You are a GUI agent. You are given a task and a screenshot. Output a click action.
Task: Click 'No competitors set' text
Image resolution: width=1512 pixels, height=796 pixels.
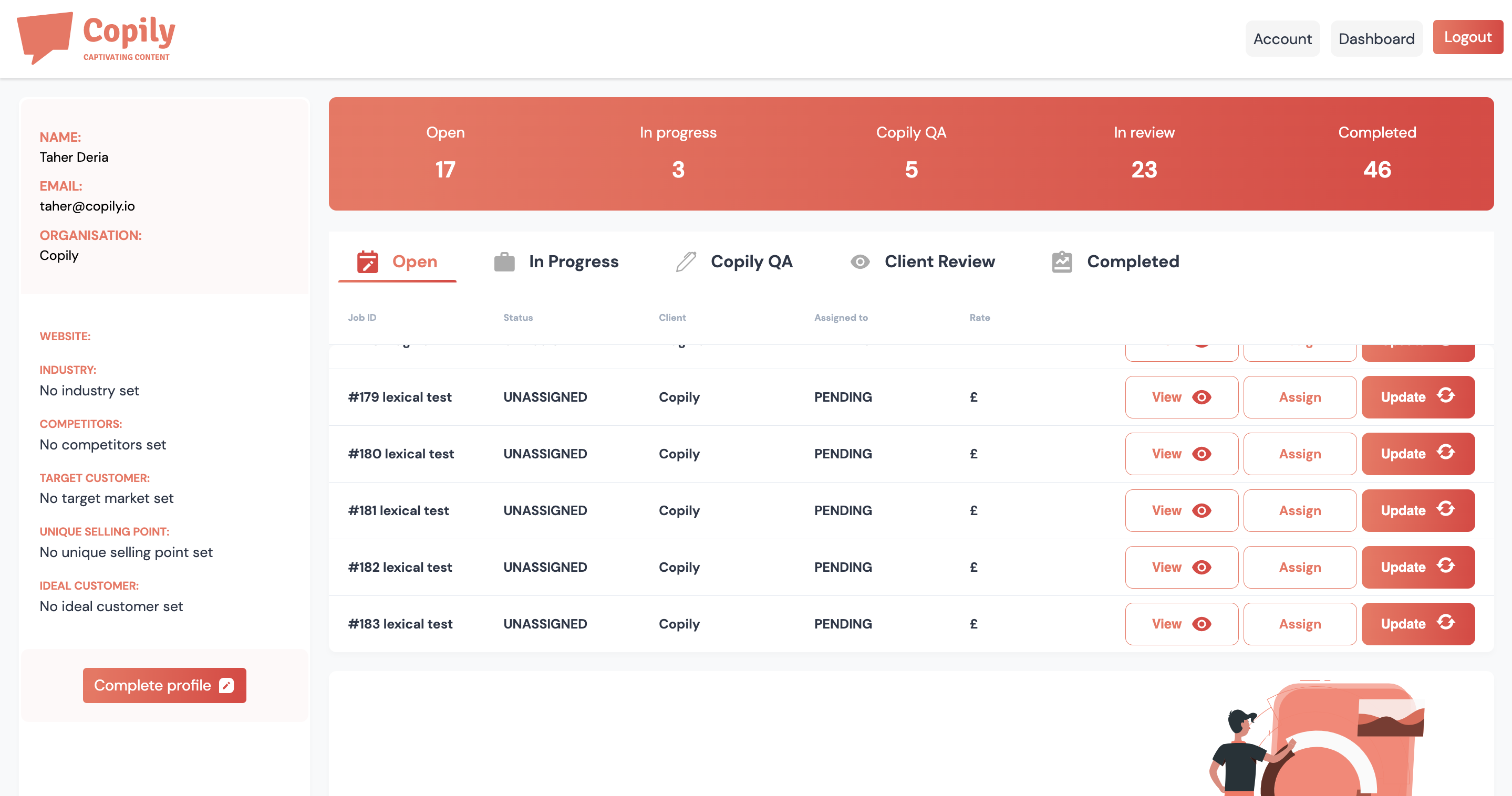(103, 445)
